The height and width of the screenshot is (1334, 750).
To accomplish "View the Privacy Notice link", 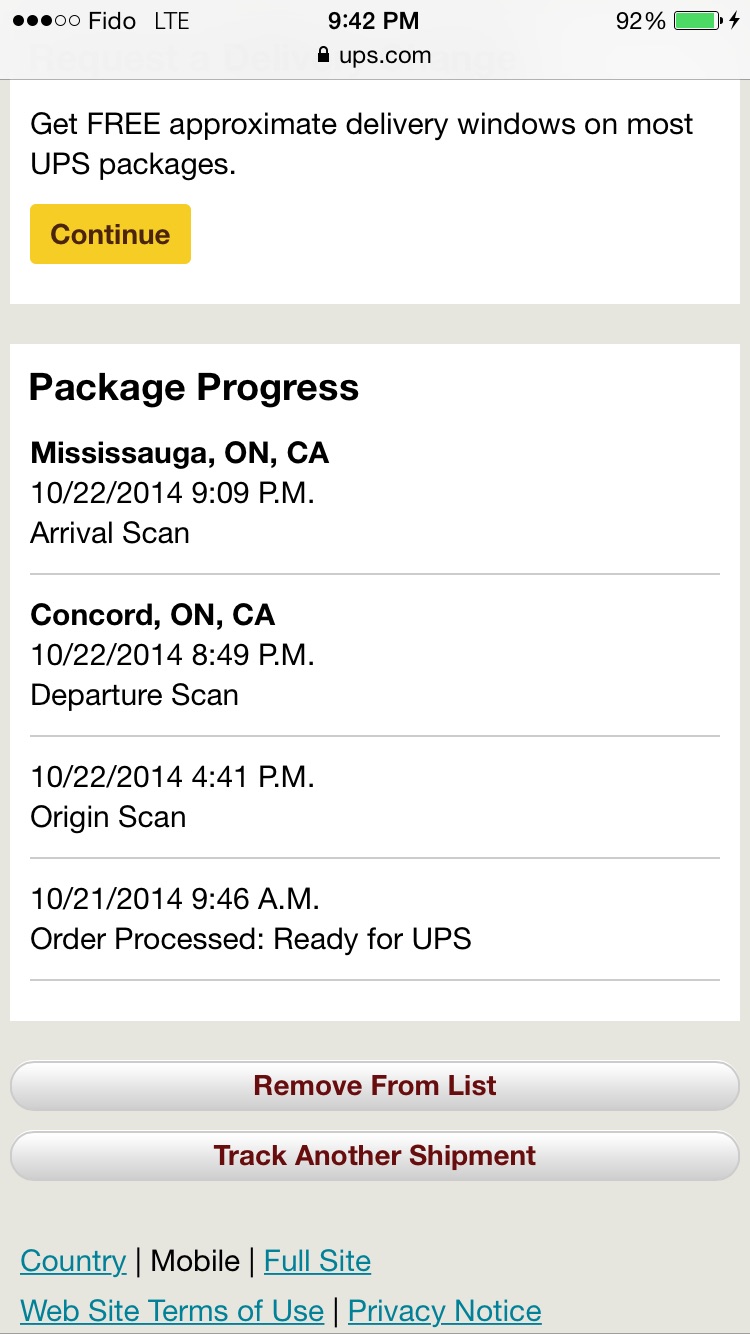I will [x=445, y=1311].
